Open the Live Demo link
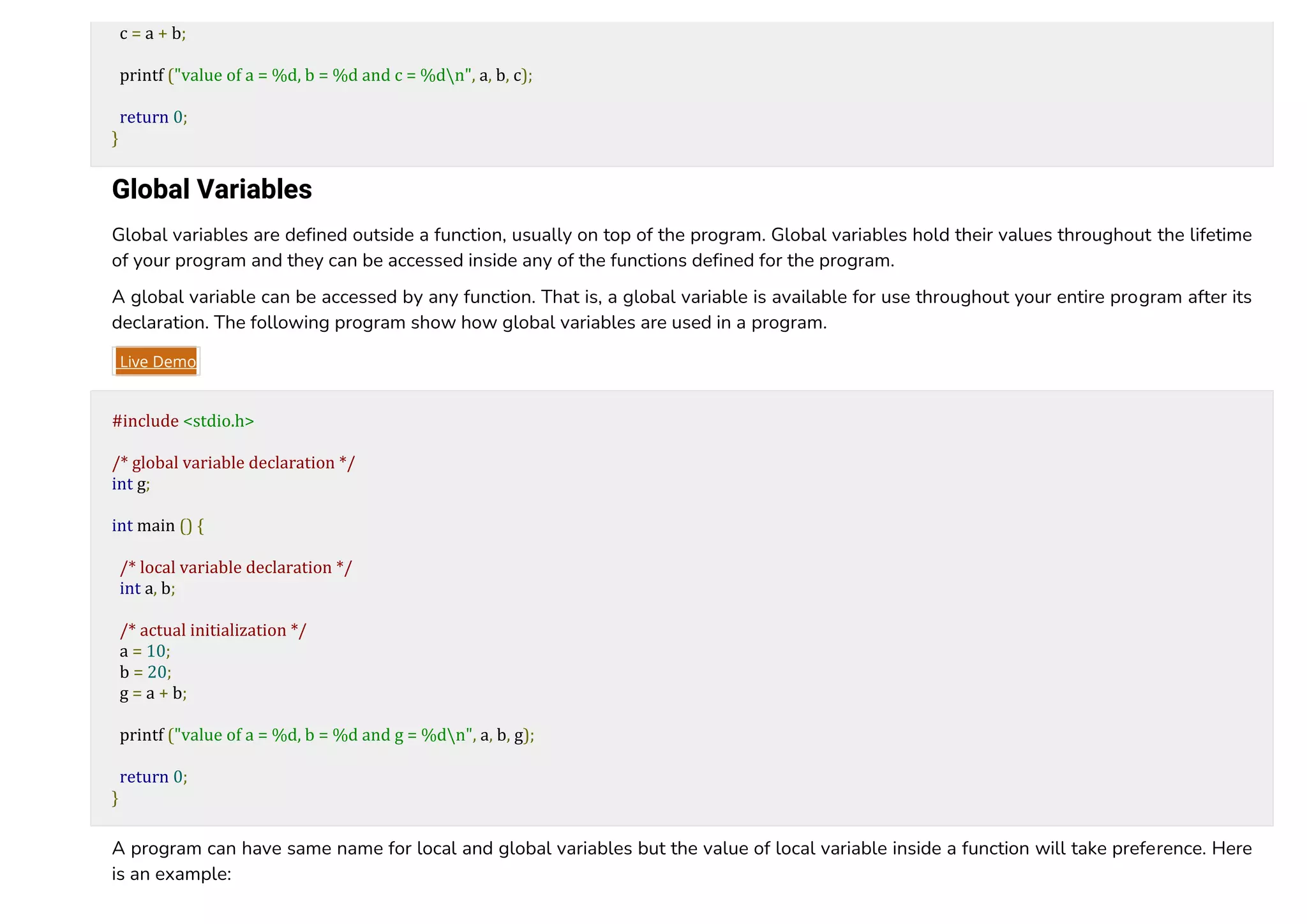This screenshot has height=924, width=1307. click(x=157, y=362)
